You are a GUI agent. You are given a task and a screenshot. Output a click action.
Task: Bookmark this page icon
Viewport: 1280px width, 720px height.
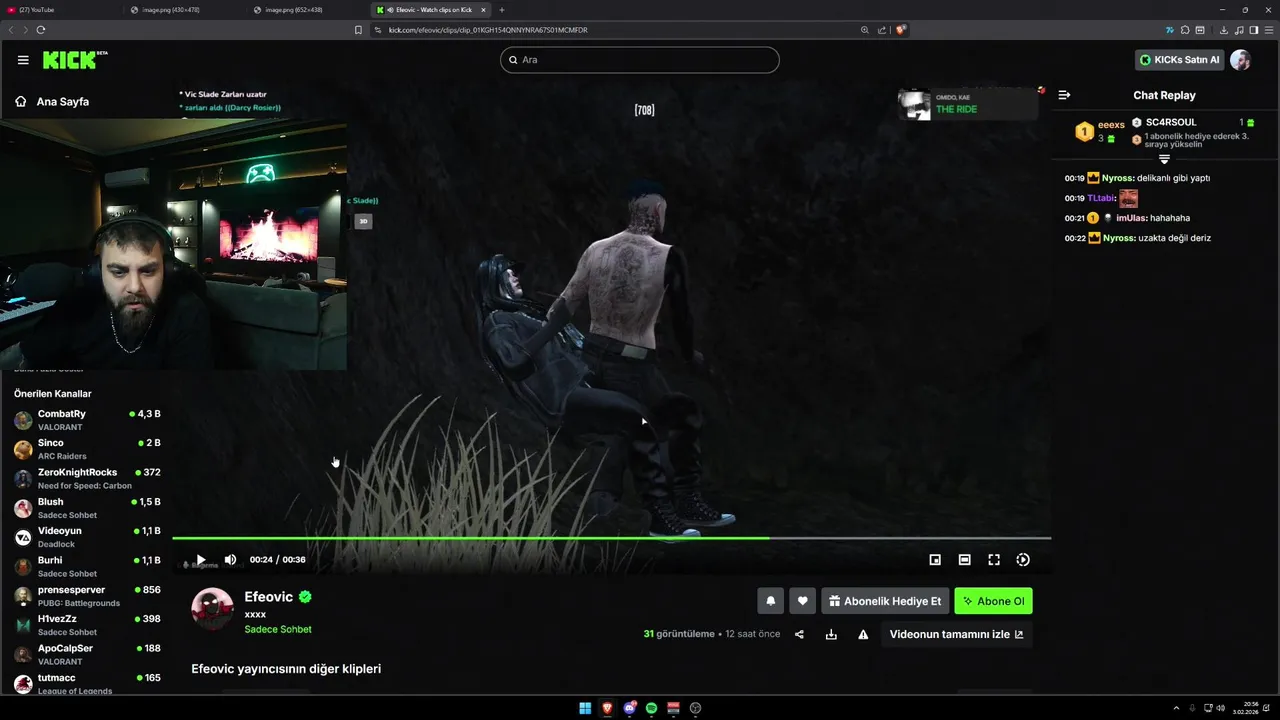tap(358, 30)
